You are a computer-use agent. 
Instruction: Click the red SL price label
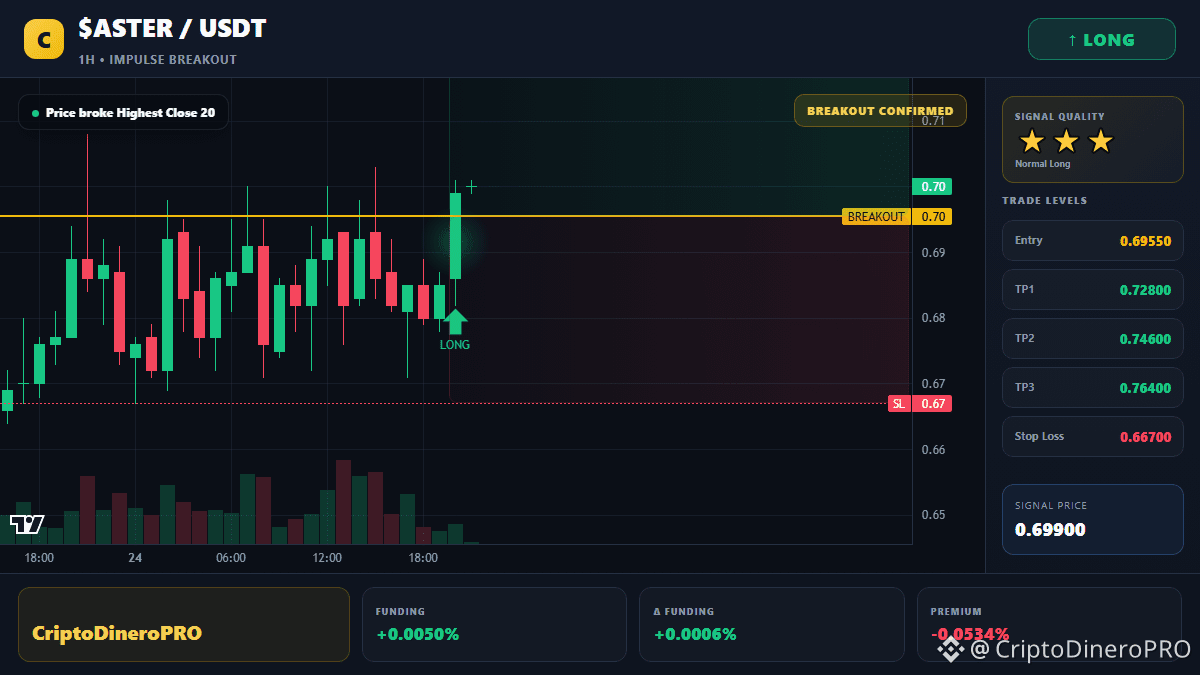coord(899,403)
